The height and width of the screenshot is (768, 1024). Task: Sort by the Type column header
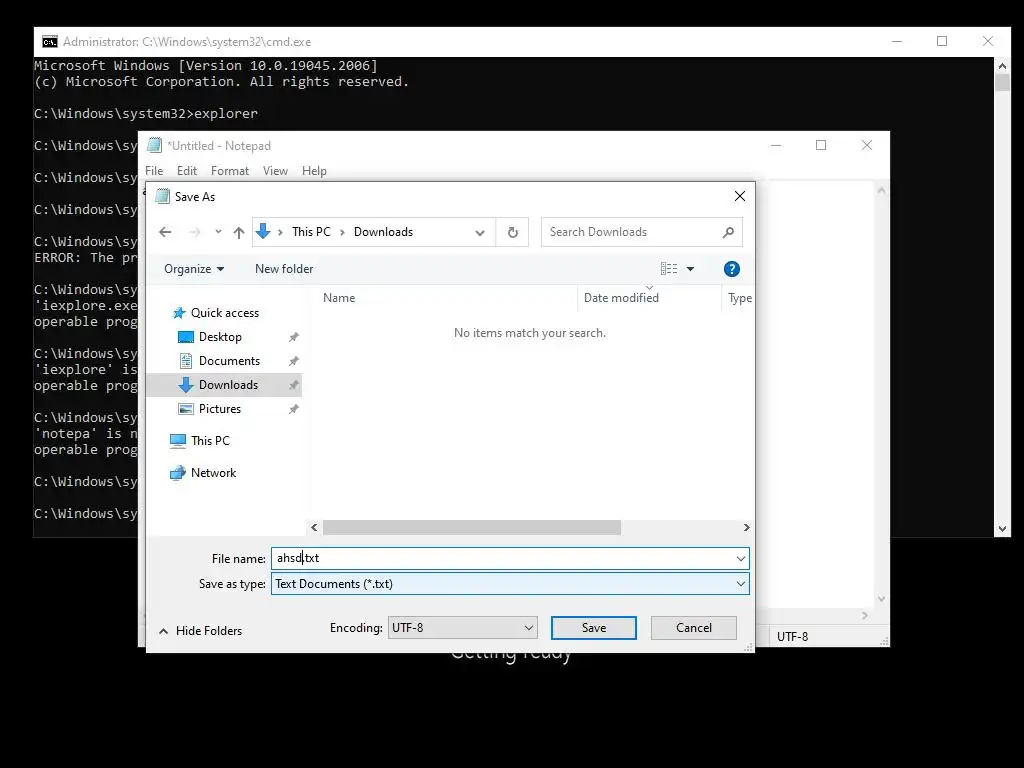739,298
